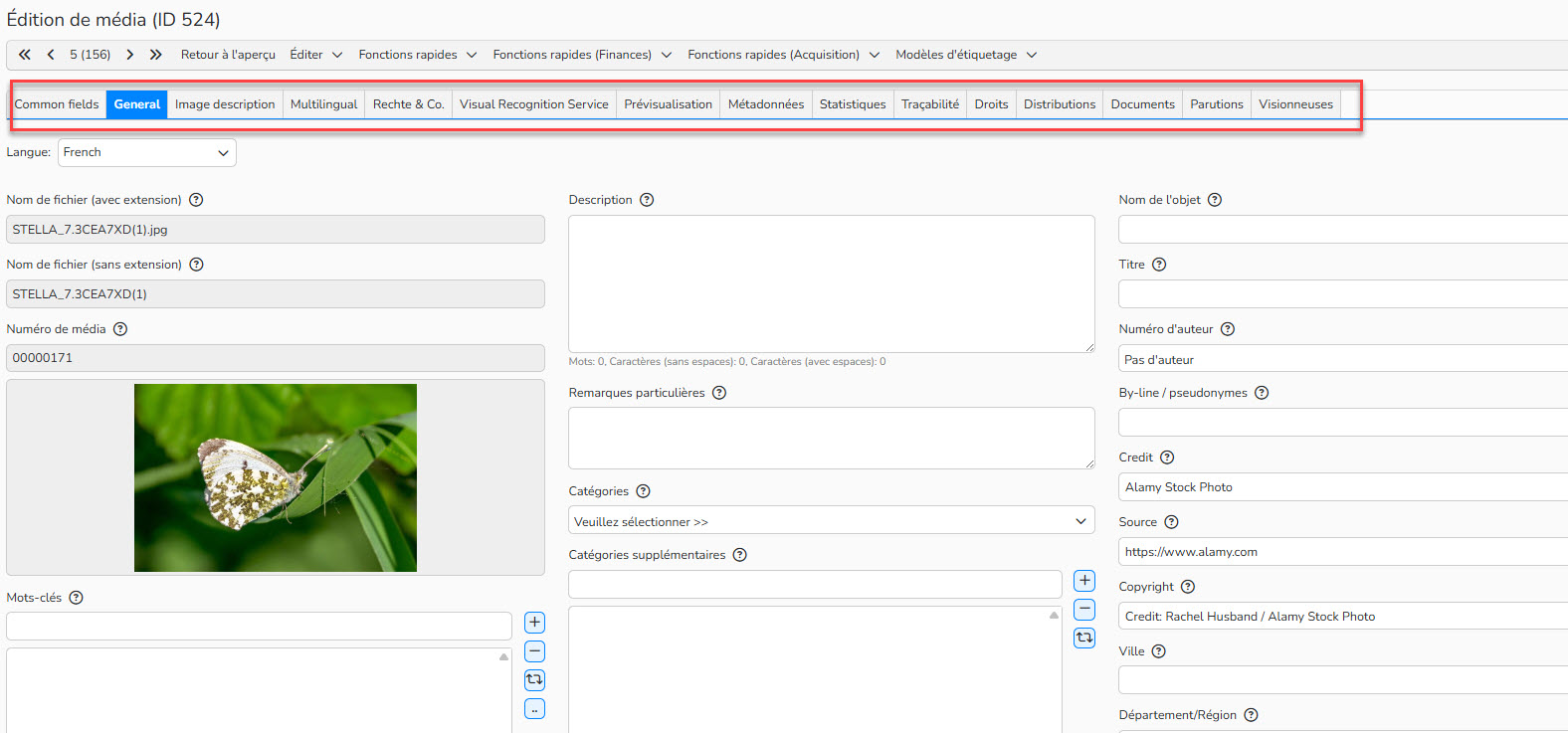Viewport: 1568px width, 733px height.
Task: Go to next media record
Action: [x=130, y=55]
